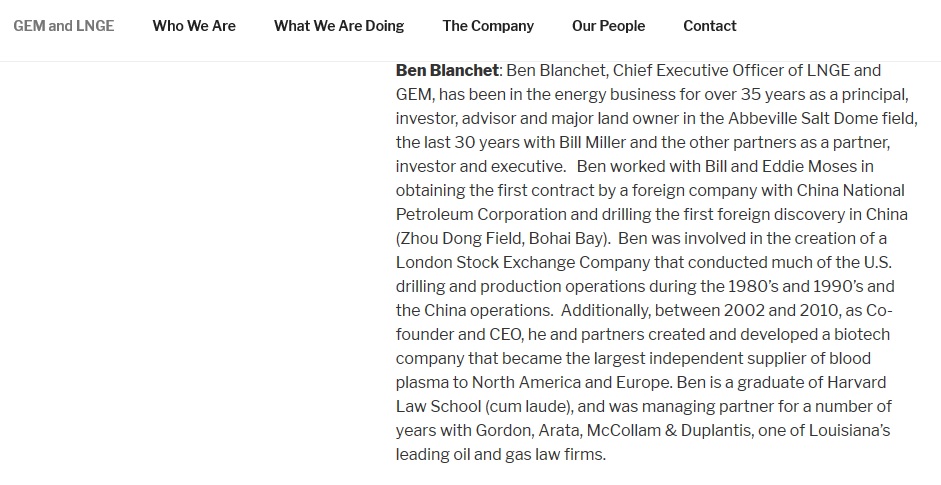Go to What We Are Doing
This screenshot has height=485, width=941.
point(339,26)
